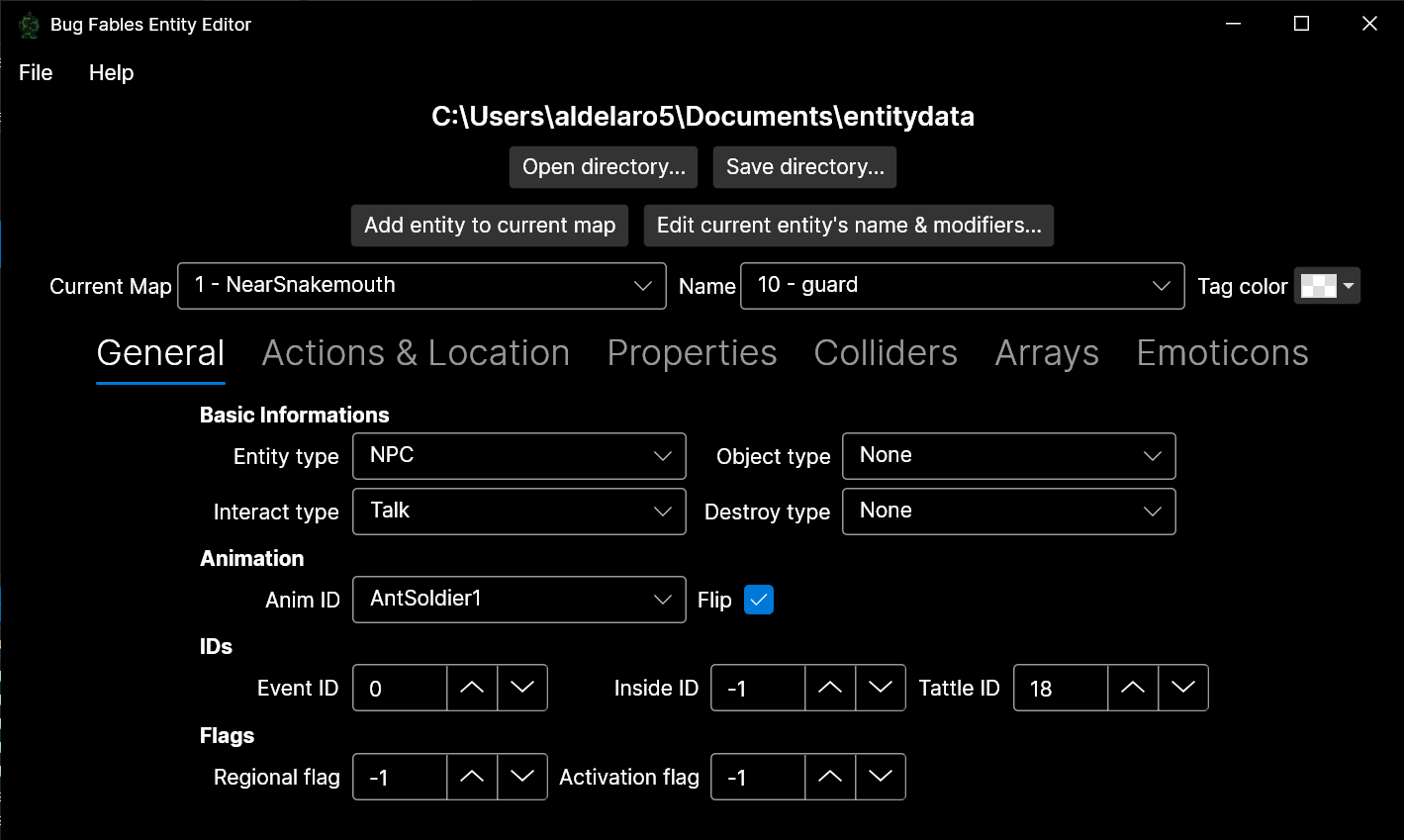Click the Event ID number field
Viewport: 1404px width, 840px height.
click(x=401, y=688)
